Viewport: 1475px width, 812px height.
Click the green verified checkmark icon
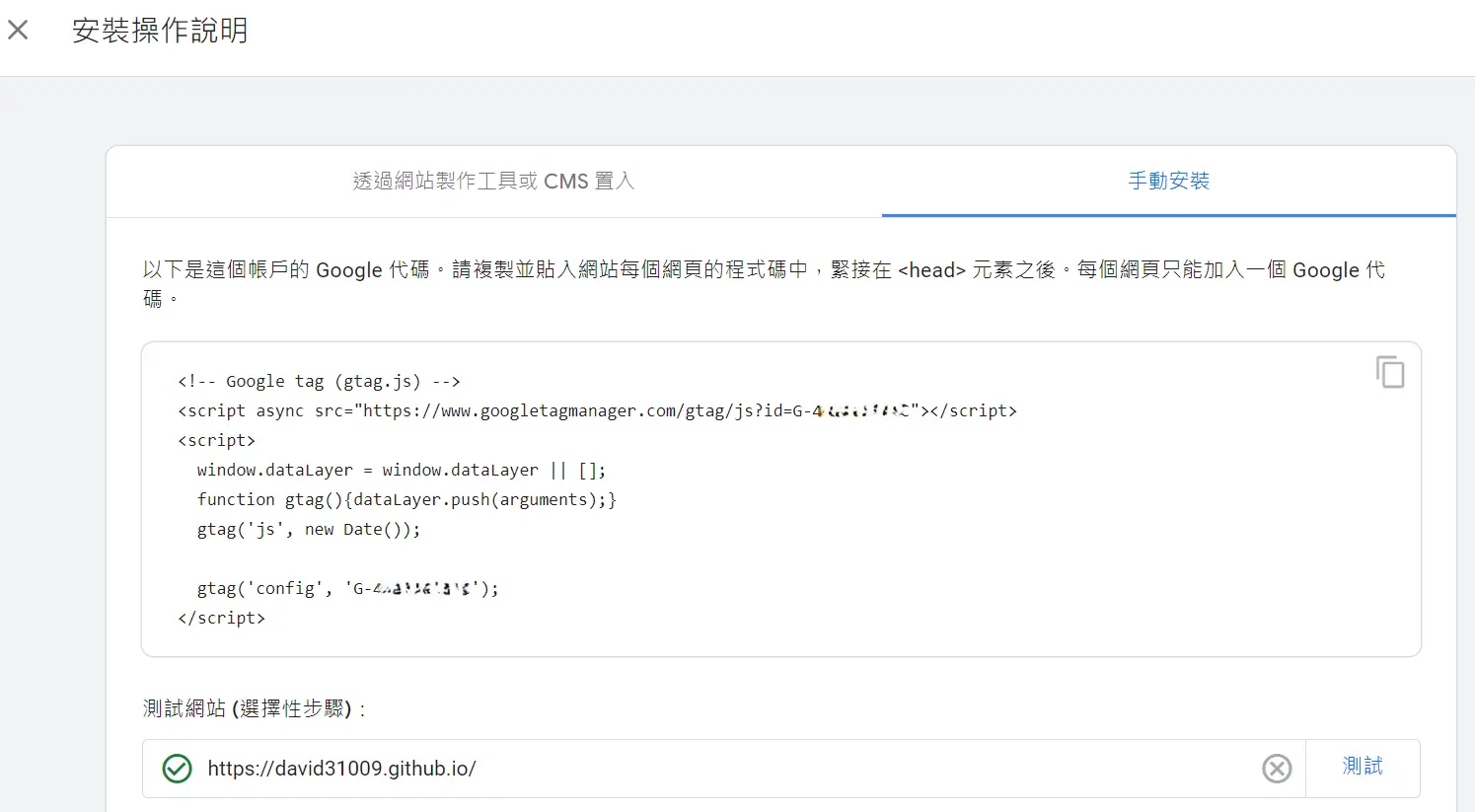coord(177,769)
